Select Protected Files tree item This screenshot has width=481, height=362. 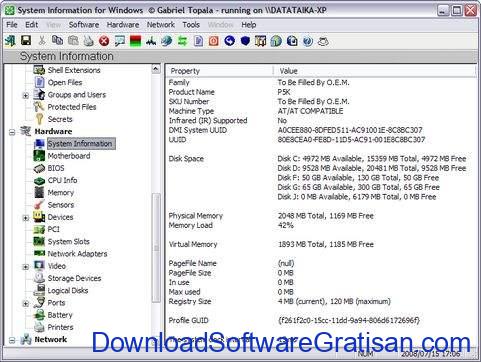pyautogui.click(x=72, y=107)
